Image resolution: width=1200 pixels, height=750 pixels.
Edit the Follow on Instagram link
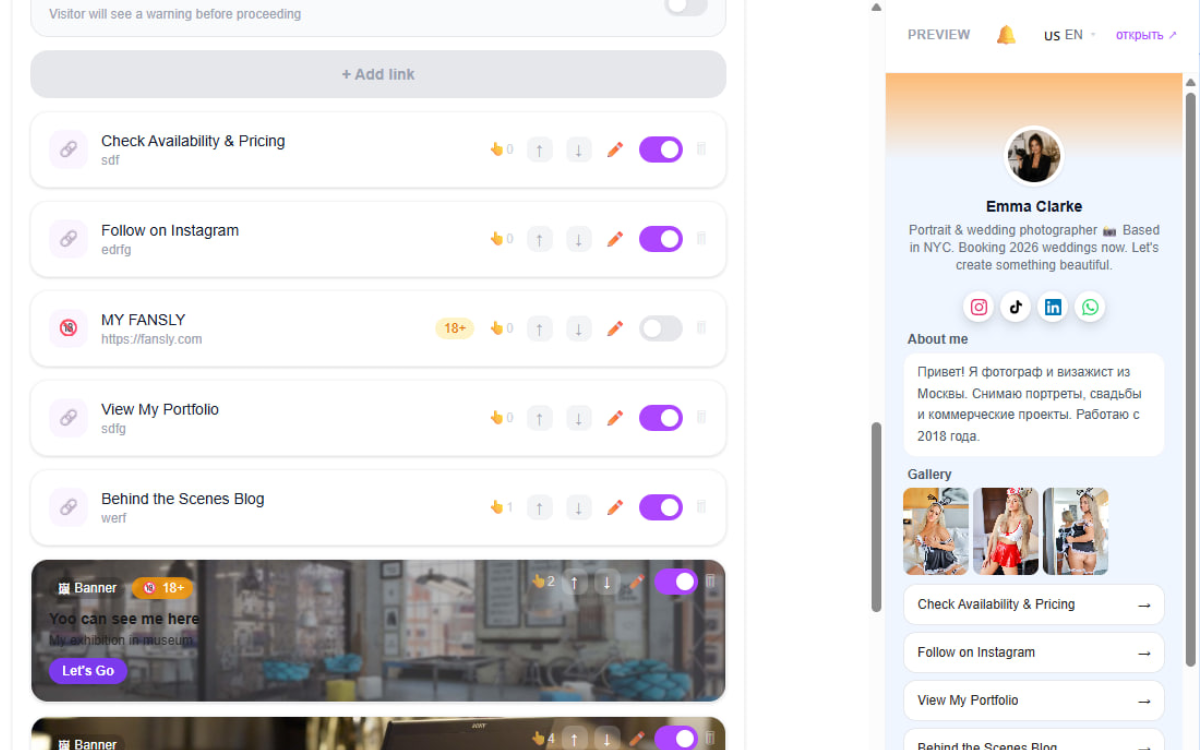[x=615, y=239]
